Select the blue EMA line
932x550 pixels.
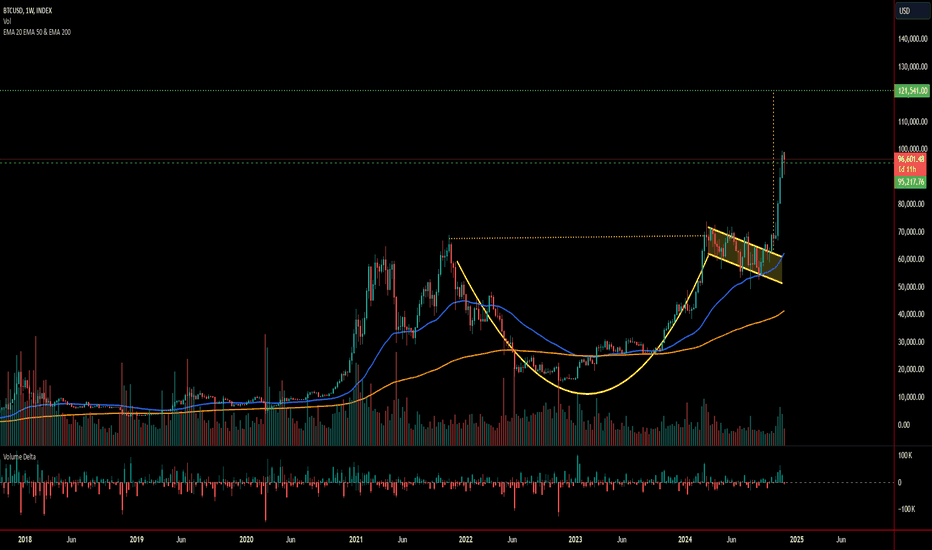535,333
